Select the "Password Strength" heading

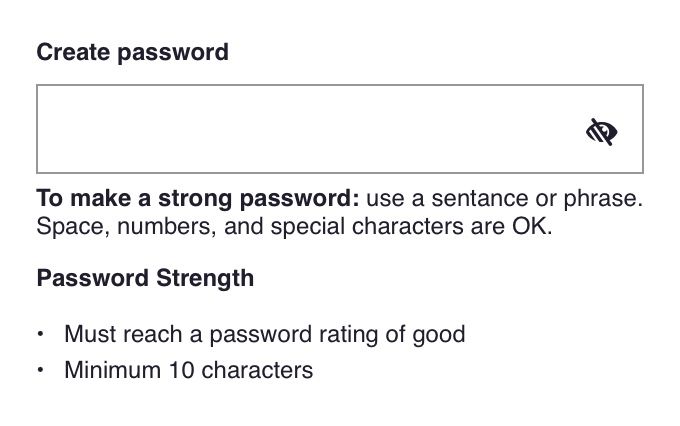(x=145, y=279)
